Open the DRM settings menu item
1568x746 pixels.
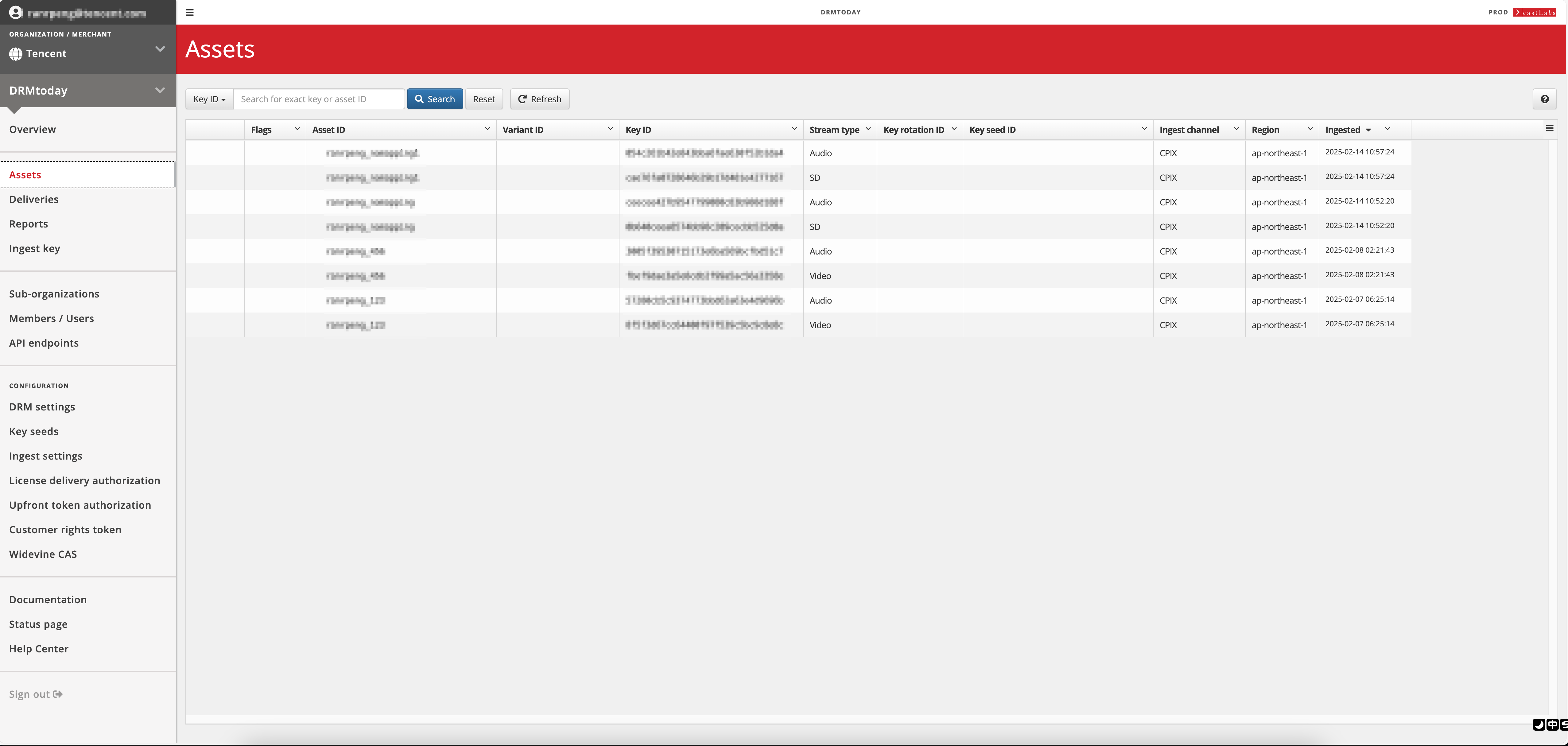click(42, 407)
